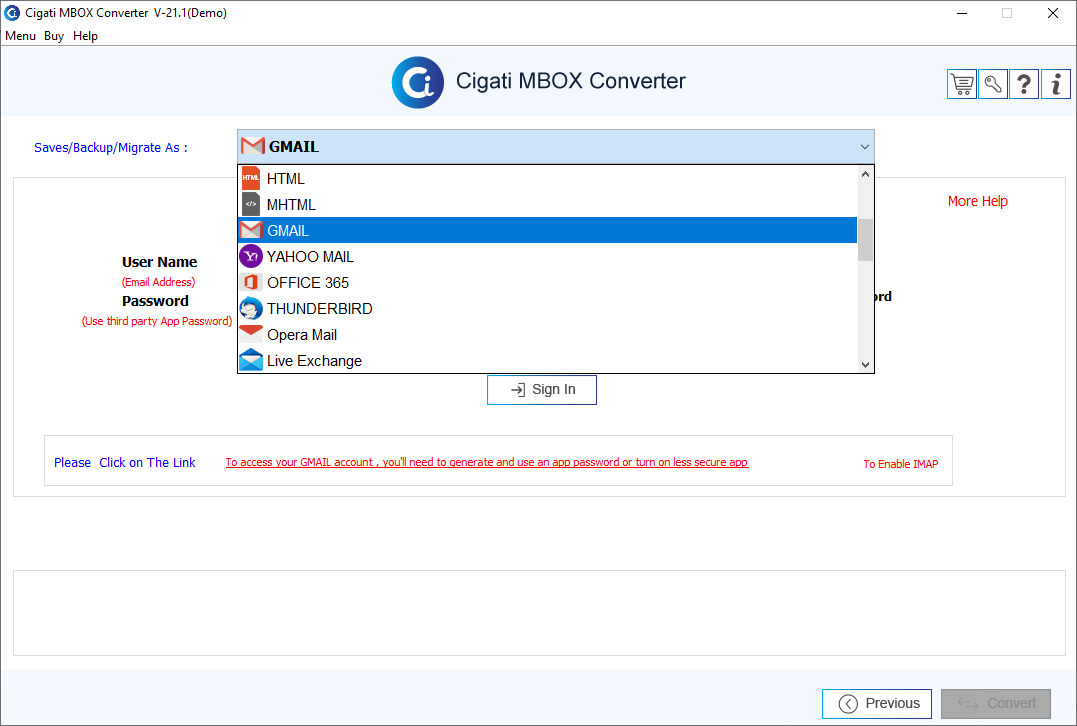
Task: Click the Convert button
Action: click(x=996, y=703)
